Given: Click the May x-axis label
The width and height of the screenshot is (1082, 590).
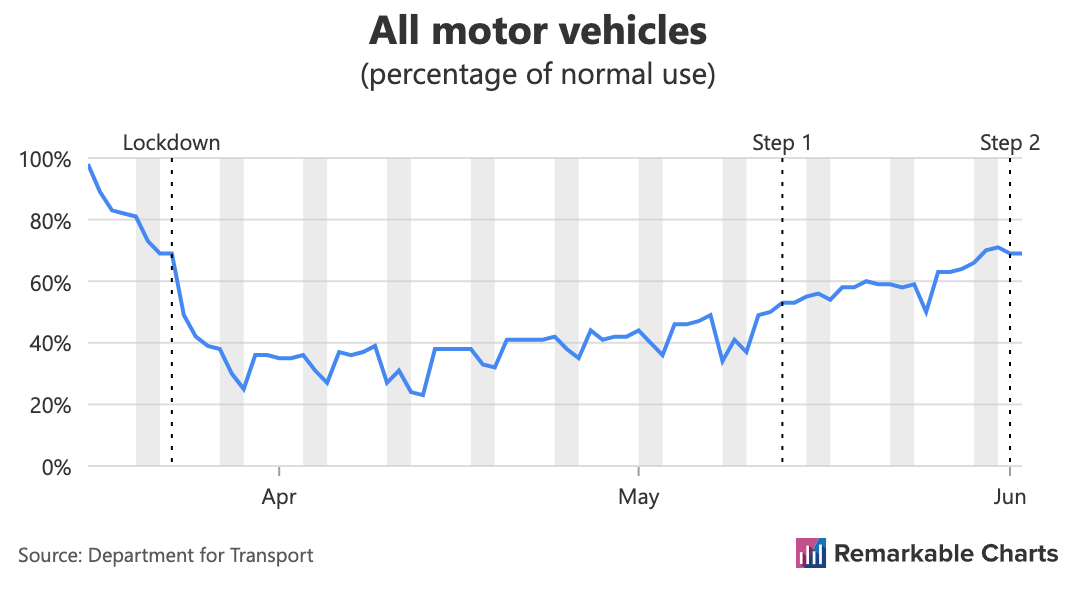Looking at the screenshot, I should [x=638, y=496].
